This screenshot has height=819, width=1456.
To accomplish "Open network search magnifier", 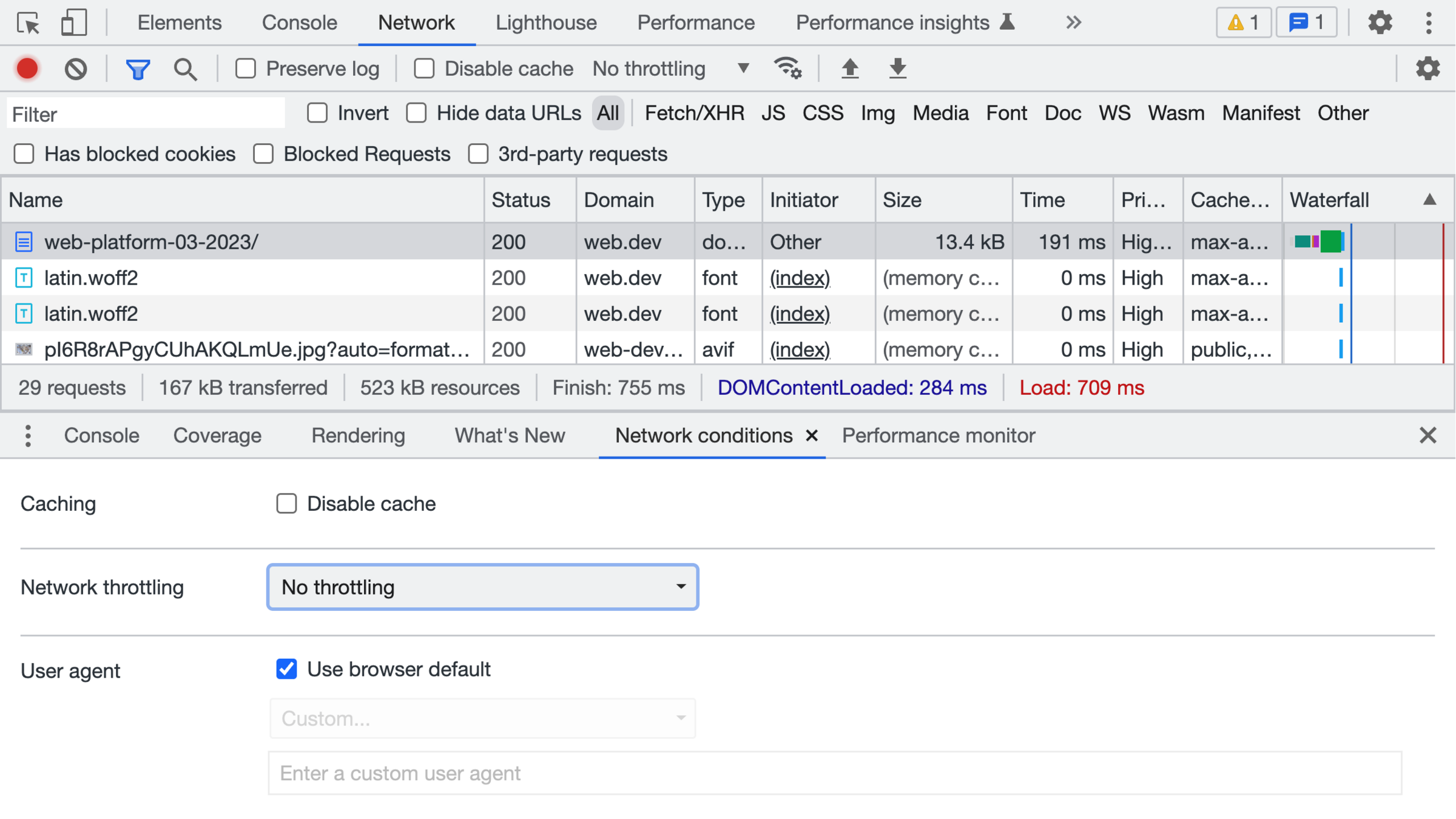I will 185,69.
